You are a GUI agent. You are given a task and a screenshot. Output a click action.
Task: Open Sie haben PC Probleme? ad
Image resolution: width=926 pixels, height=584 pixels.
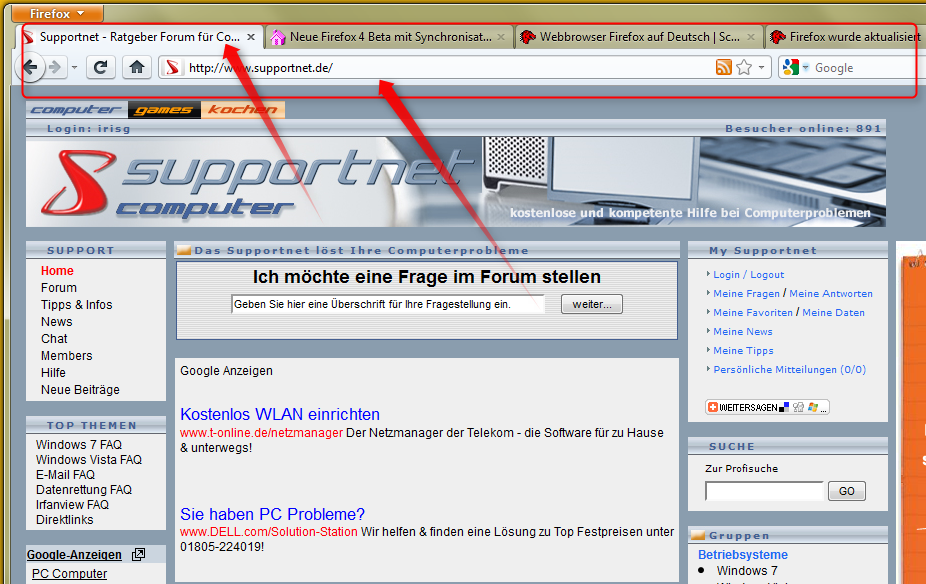click(272, 514)
